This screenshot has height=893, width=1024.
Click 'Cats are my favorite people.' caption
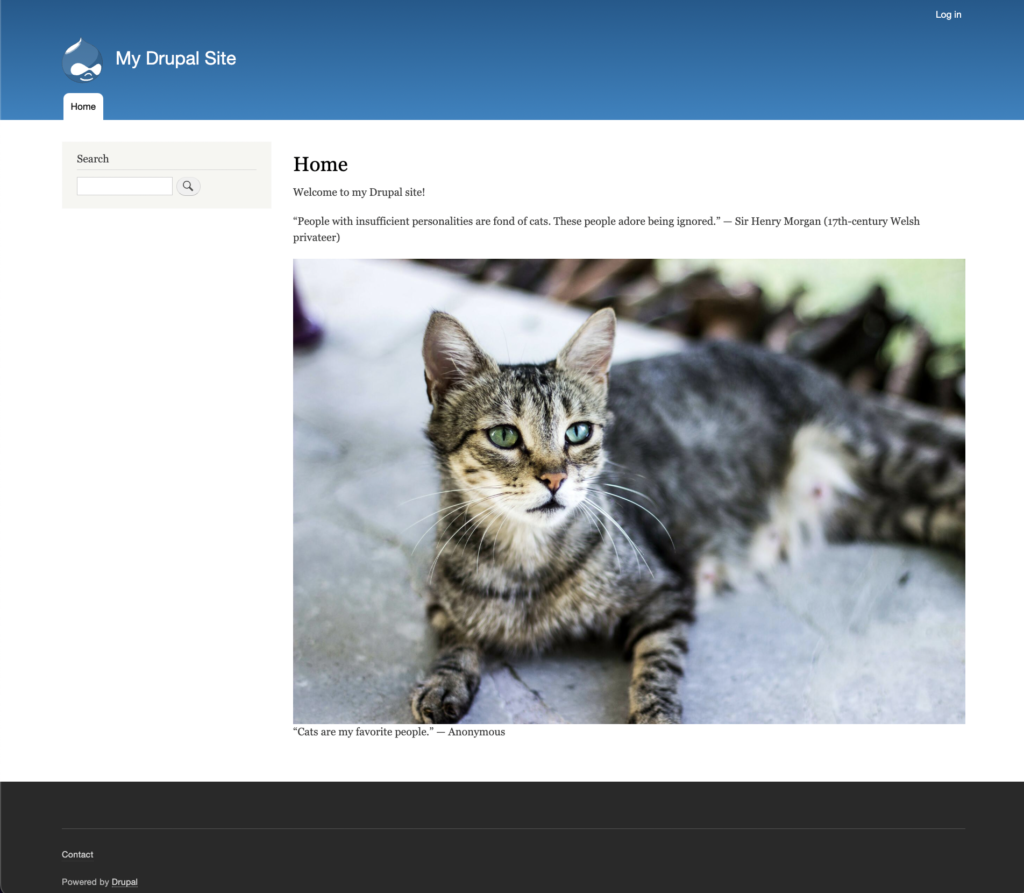pyautogui.click(x=399, y=732)
